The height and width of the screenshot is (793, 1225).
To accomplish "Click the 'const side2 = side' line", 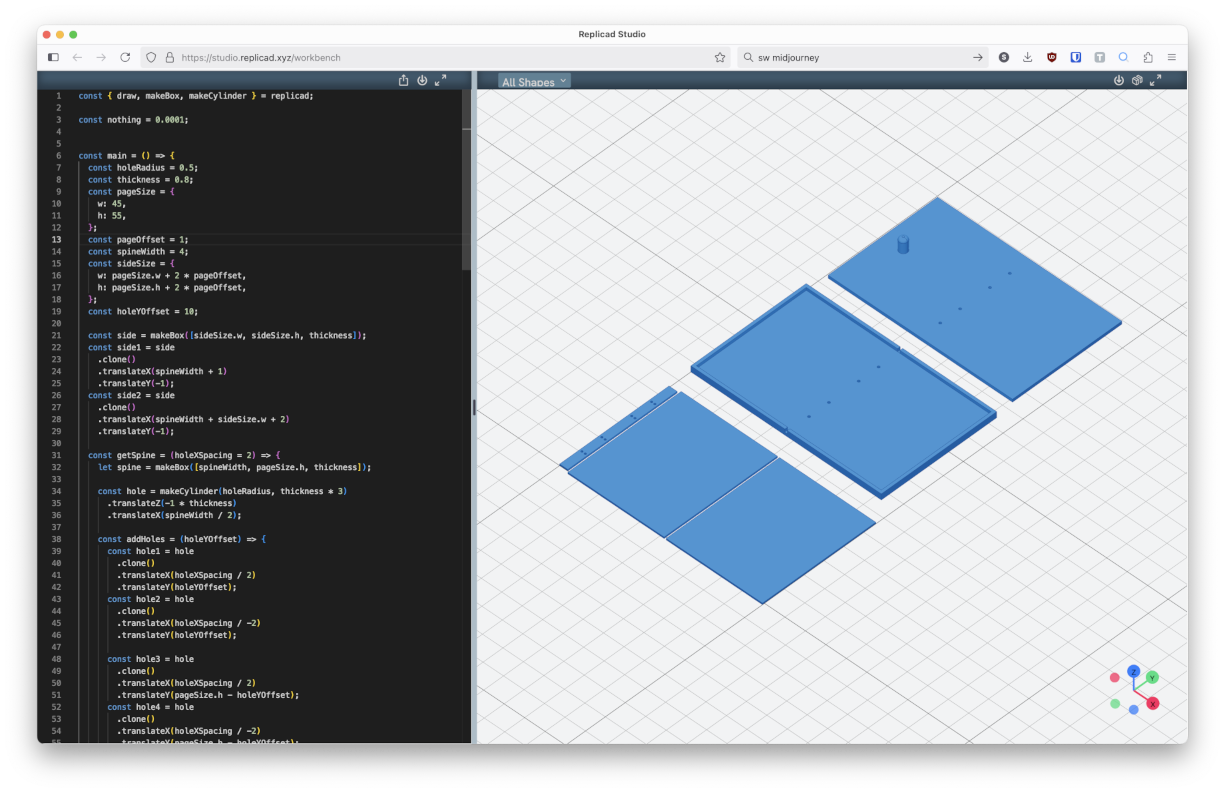I will pyautogui.click(x=131, y=395).
